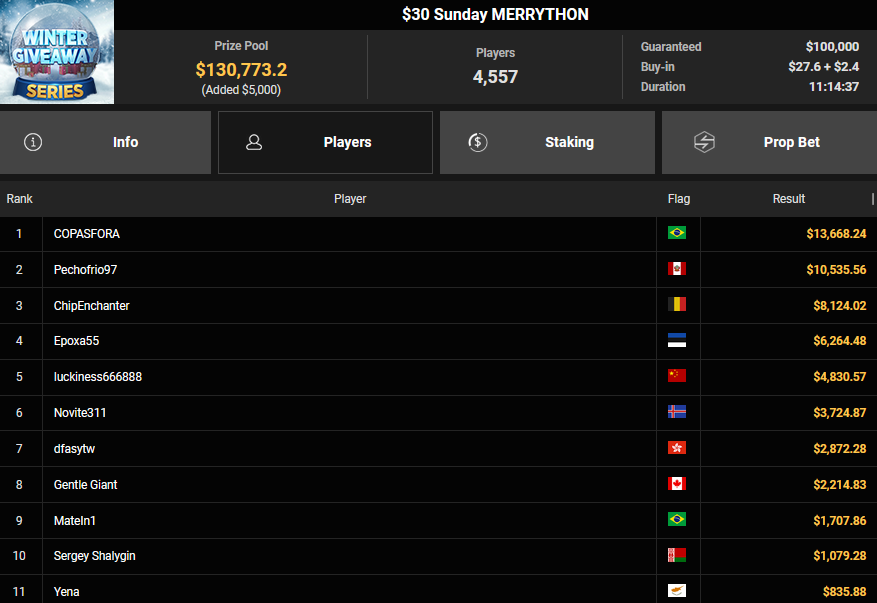This screenshot has height=603, width=877.
Task: Click the dollar coin icon for Staking
Action: (x=477, y=142)
